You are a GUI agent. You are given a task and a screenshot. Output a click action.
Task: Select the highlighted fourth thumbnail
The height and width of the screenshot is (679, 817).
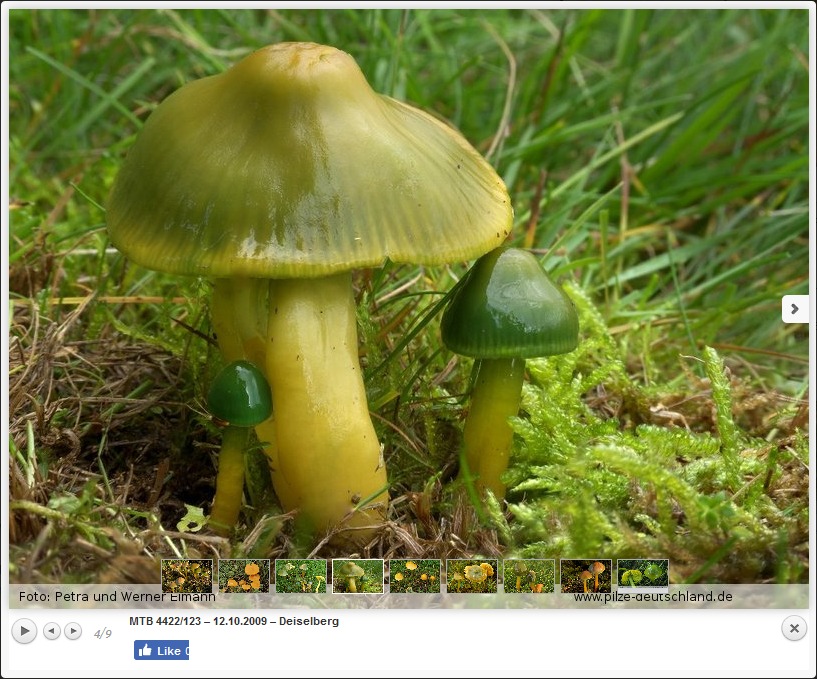(x=358, y=576)
